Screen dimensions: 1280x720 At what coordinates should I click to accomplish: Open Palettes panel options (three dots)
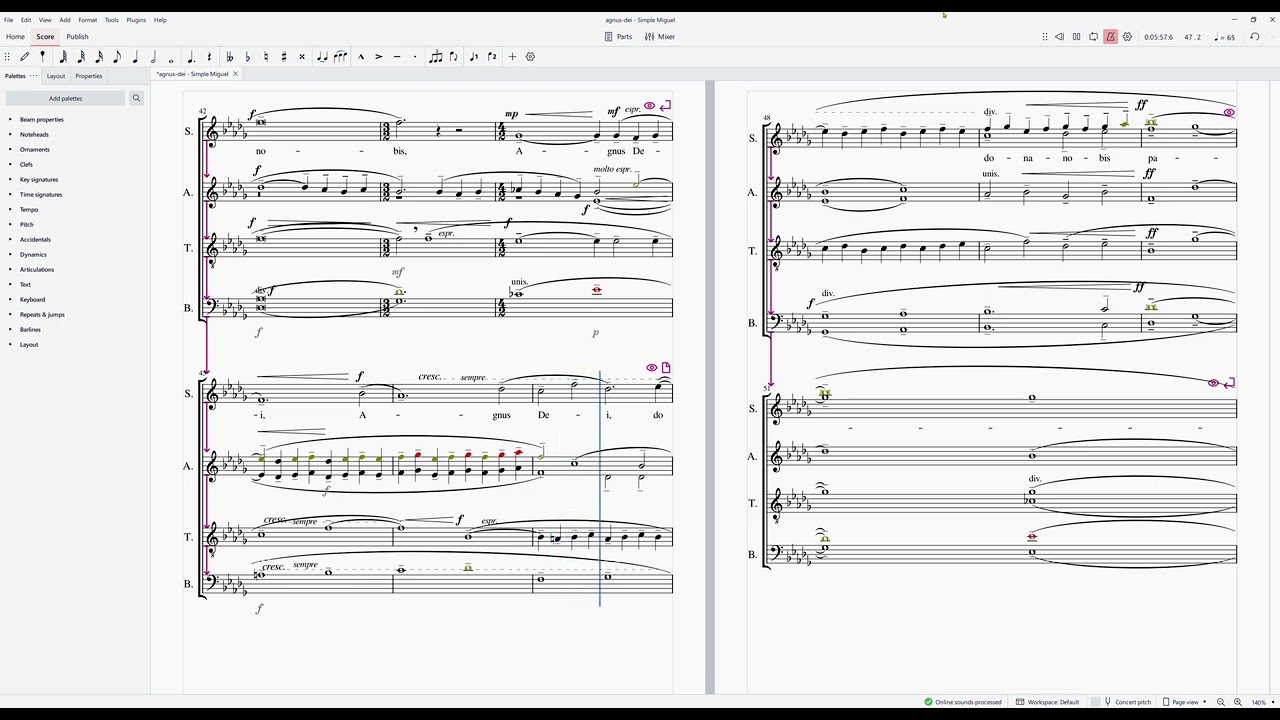(x=33, y=76)
